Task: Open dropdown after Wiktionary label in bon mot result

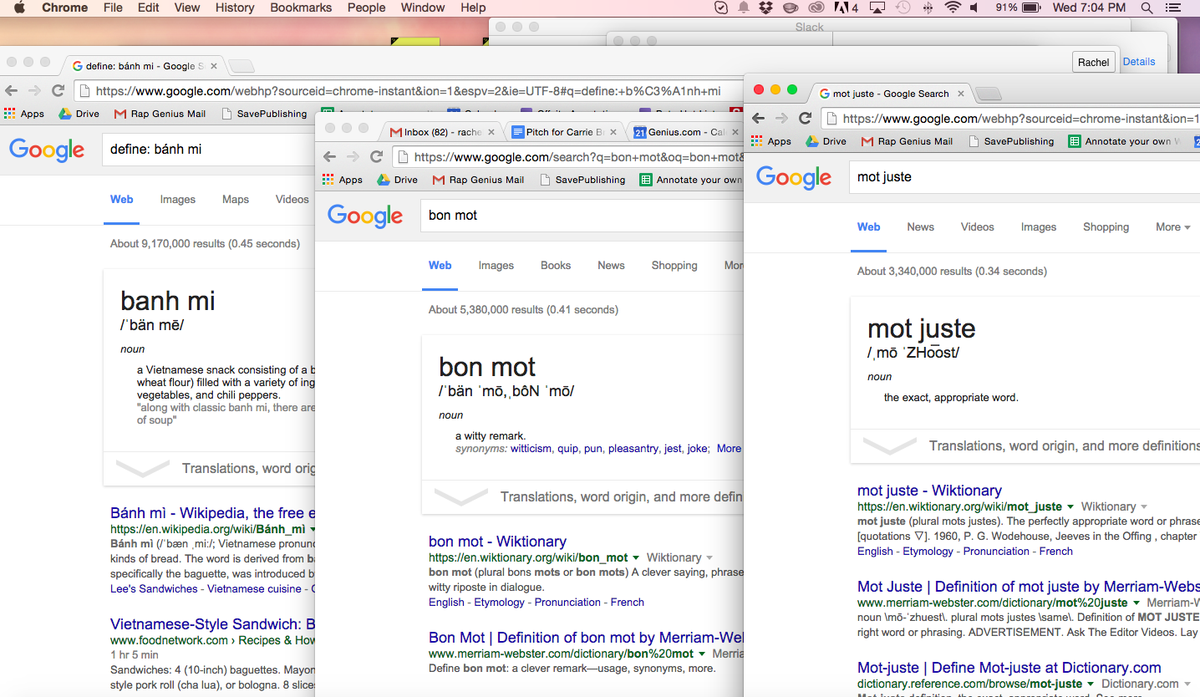Action: coord(710,558)
